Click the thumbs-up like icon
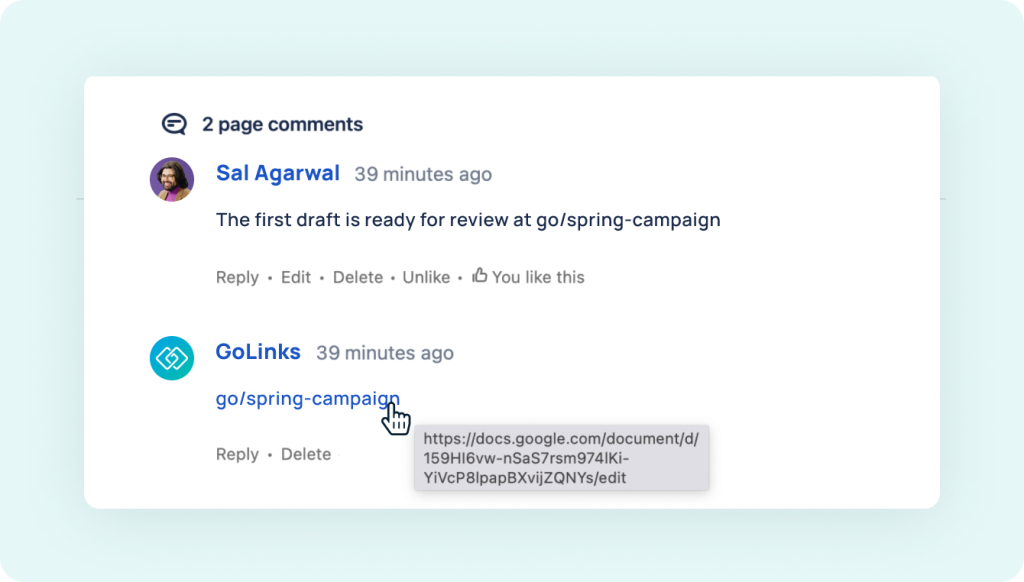 tap(479, 275)
